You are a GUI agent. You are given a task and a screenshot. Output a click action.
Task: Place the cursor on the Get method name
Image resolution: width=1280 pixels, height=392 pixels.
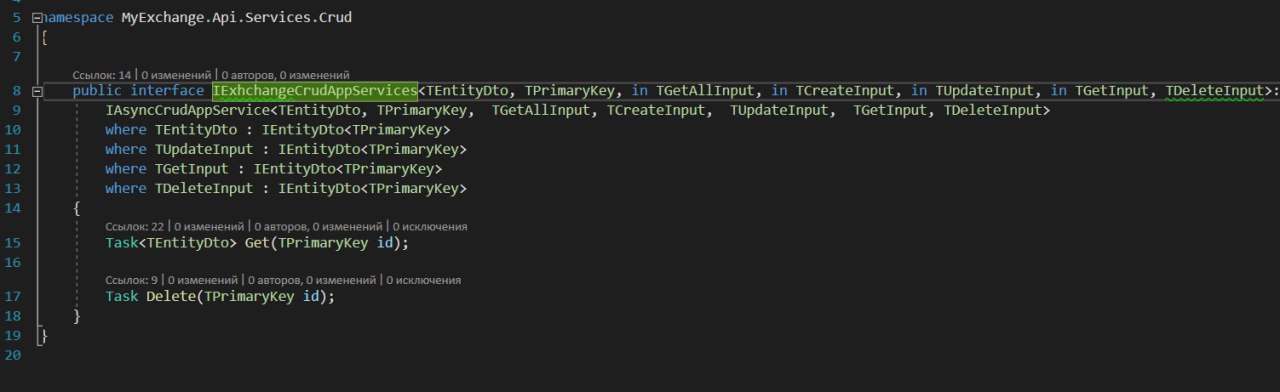coord(257,243)
